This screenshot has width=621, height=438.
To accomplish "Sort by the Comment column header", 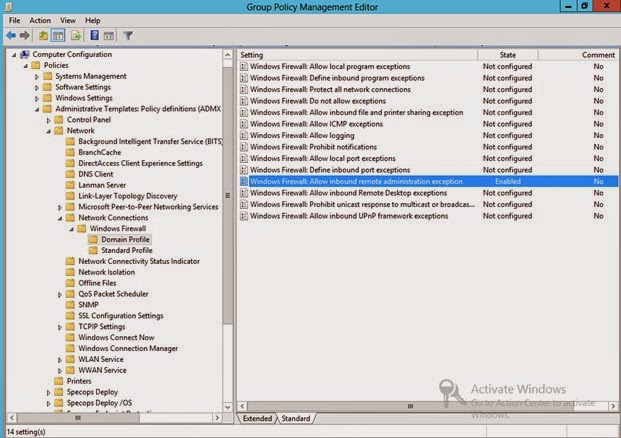I will pyautogui.click(x=579, y=55).
